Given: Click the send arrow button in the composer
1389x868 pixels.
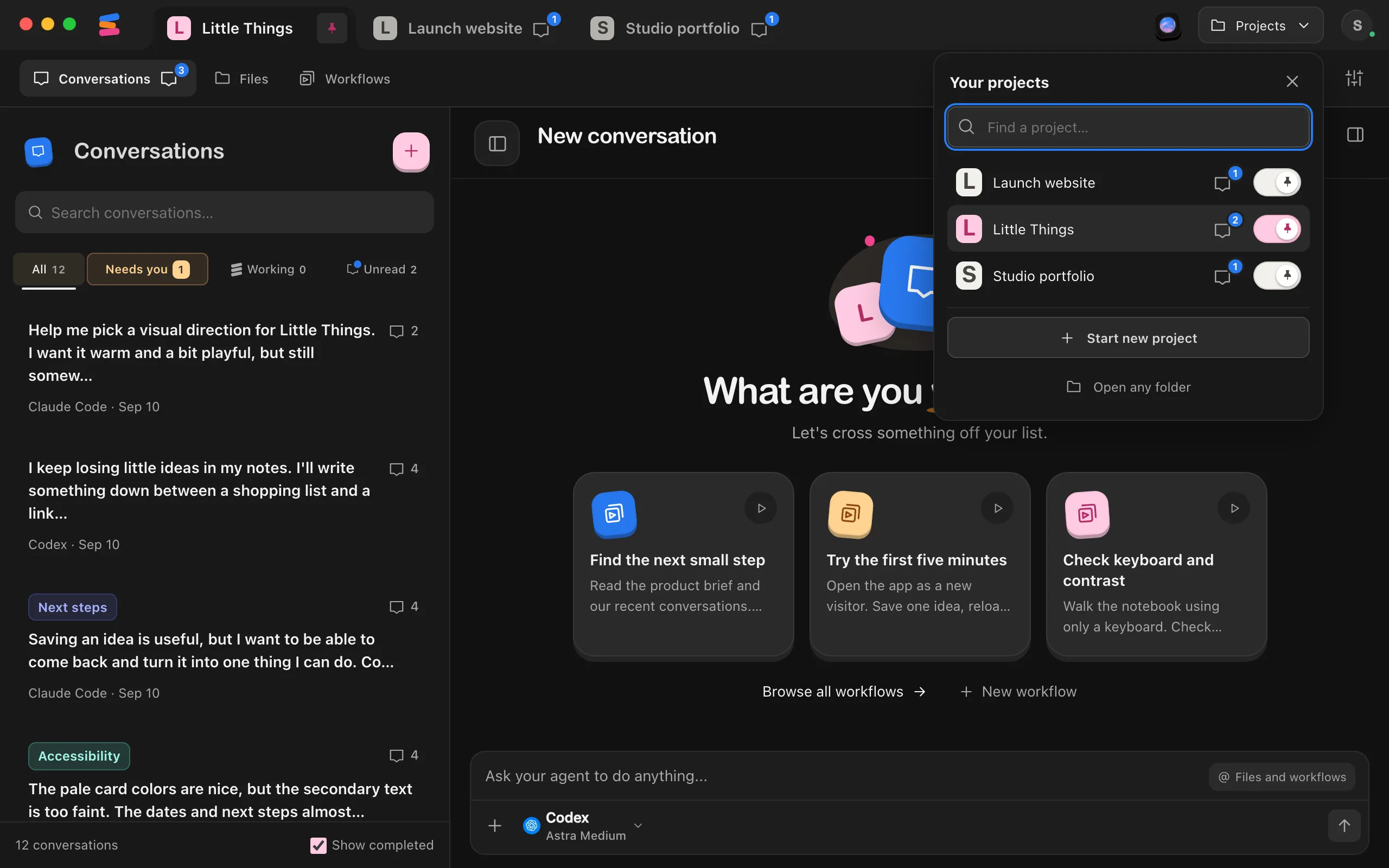Looking at the screenshot, I should (x=1344, y=826).
